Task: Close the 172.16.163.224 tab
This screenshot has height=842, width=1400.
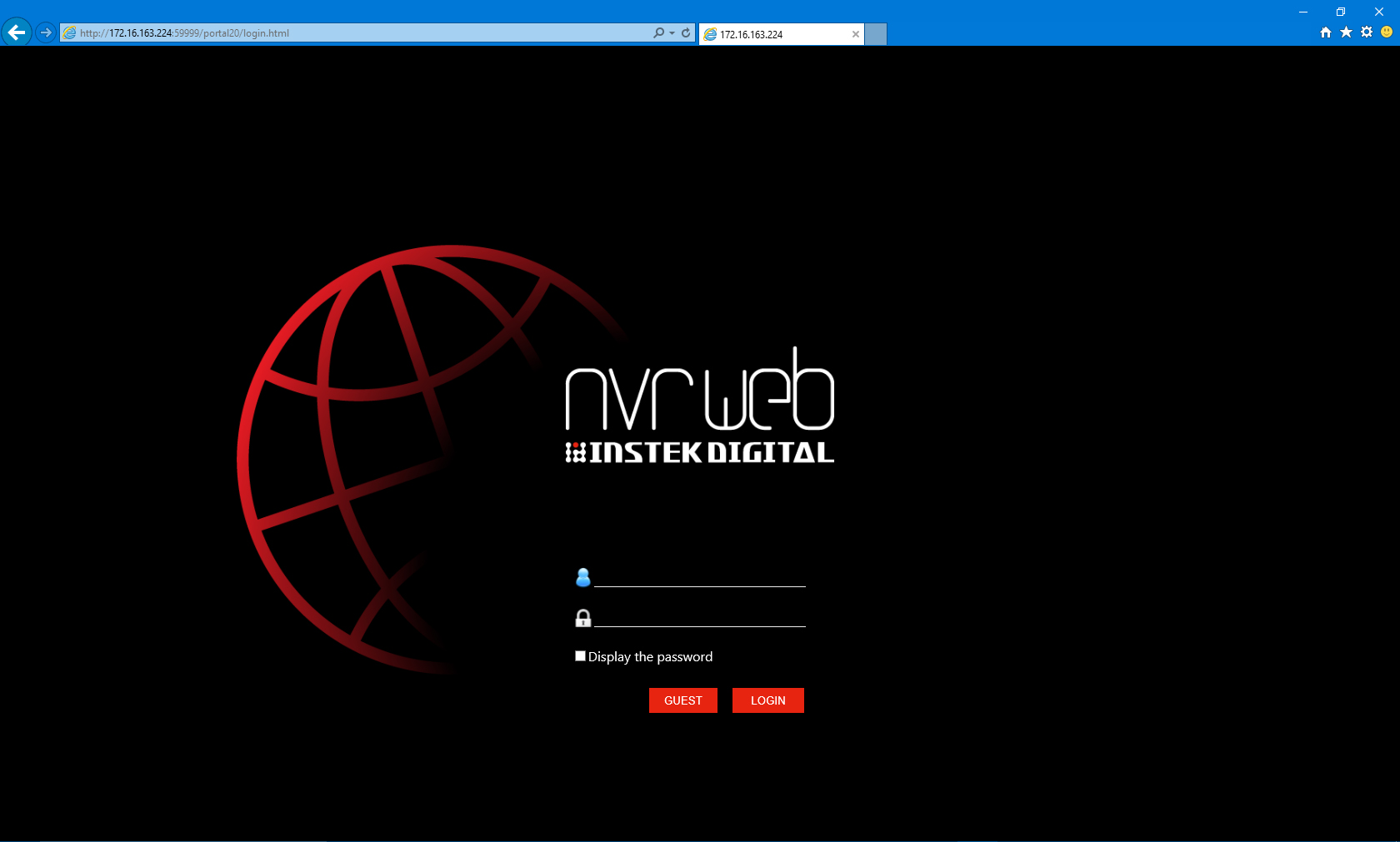Action: (x=856, y=34)
